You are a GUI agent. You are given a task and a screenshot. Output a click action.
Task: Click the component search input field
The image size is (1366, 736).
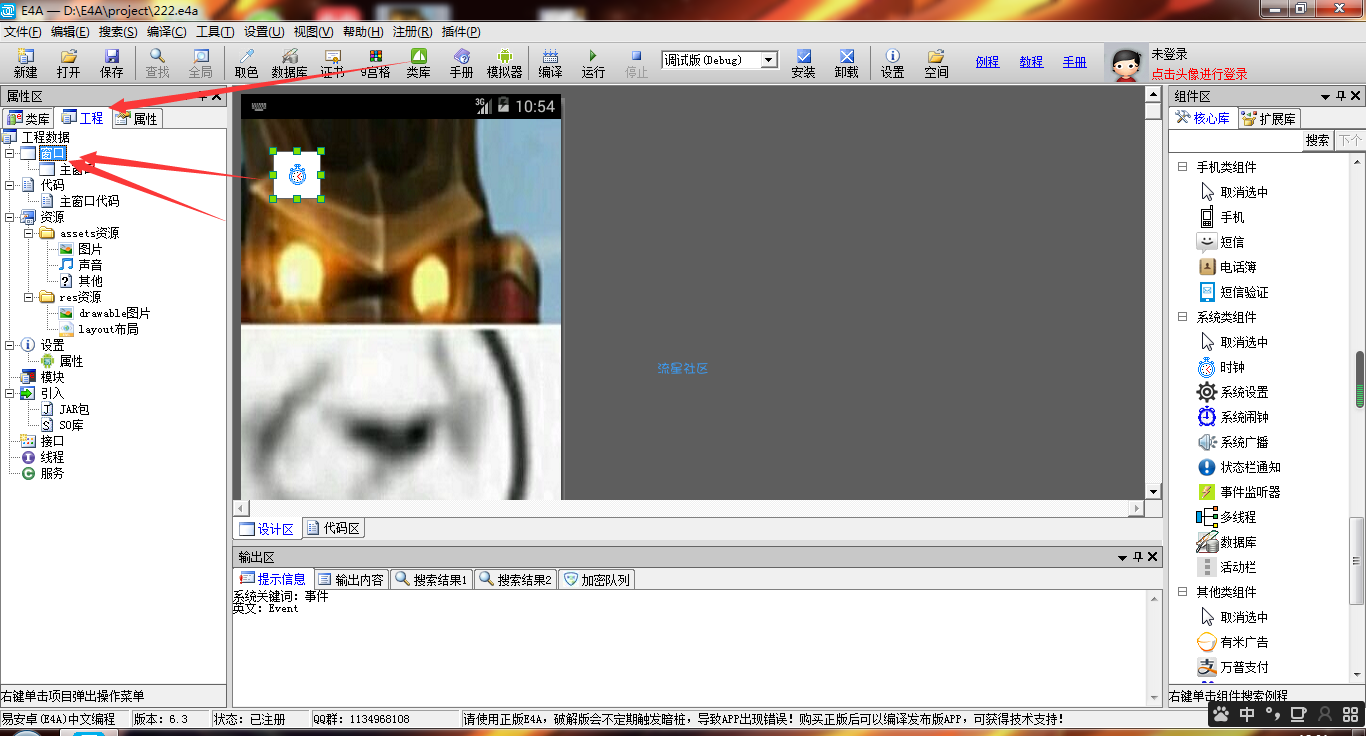click(x=1236, y=140)
